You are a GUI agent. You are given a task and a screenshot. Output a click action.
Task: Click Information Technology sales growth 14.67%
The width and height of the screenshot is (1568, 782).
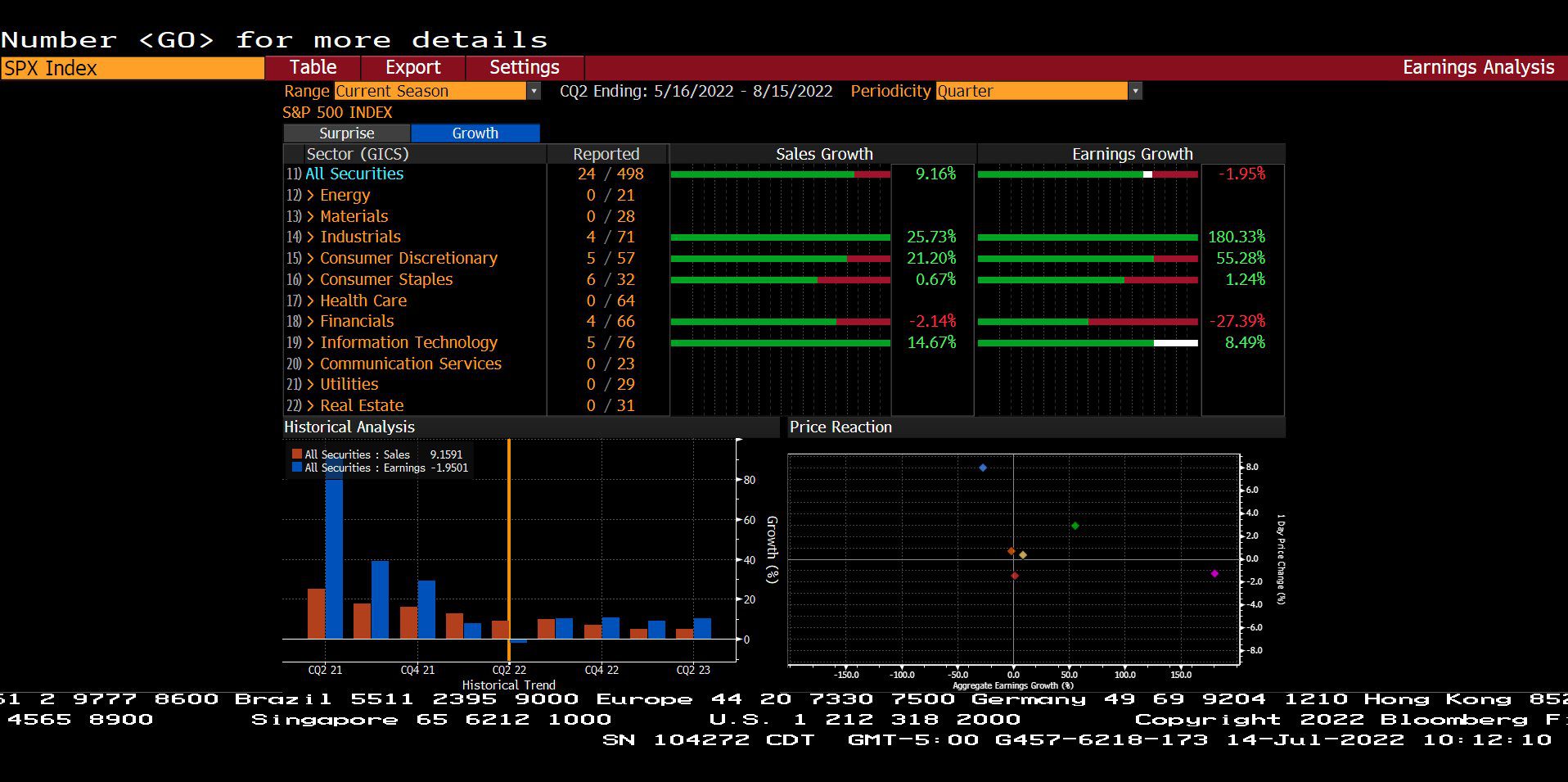pos(931,342)
